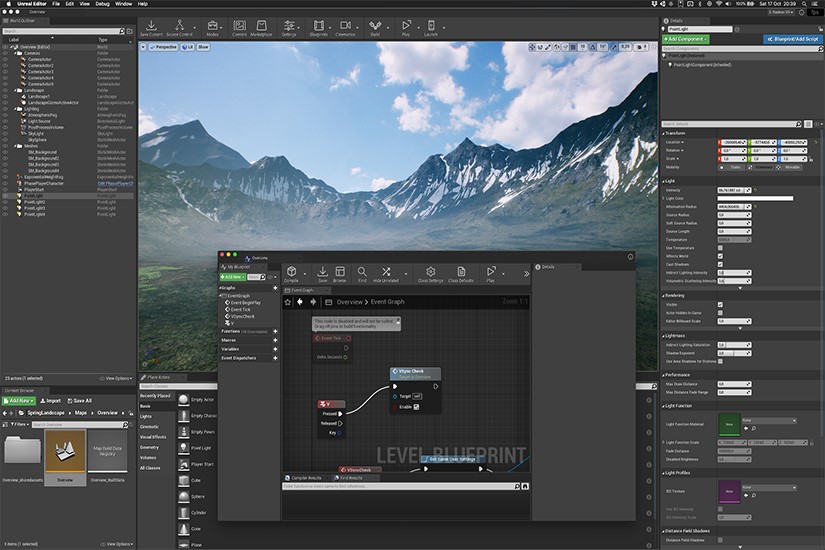Open the Settings toolbar icon
The height and width of the screenshot is (550, 825).
pos(289,28)
